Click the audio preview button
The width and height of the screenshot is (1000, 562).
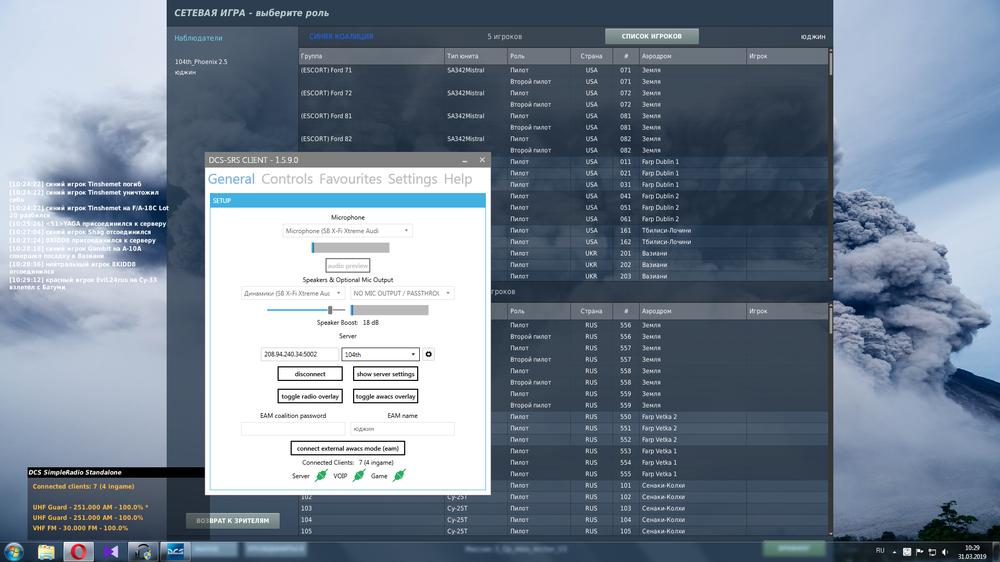(348, 265)
